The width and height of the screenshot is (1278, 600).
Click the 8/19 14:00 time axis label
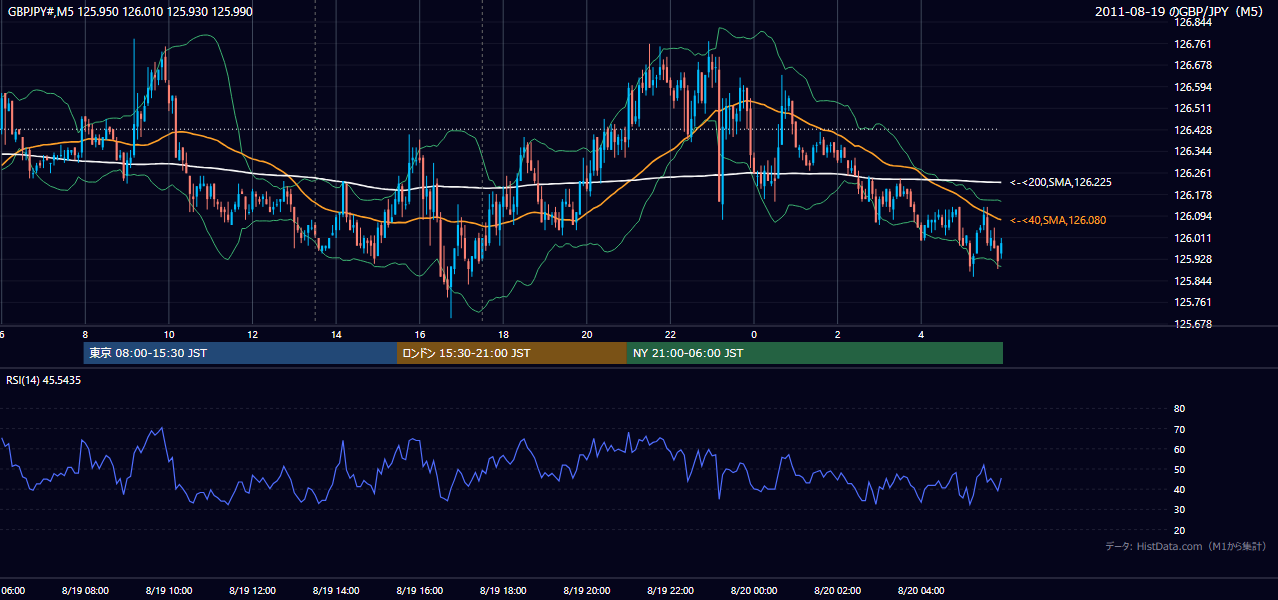click(x=336, y=591)
